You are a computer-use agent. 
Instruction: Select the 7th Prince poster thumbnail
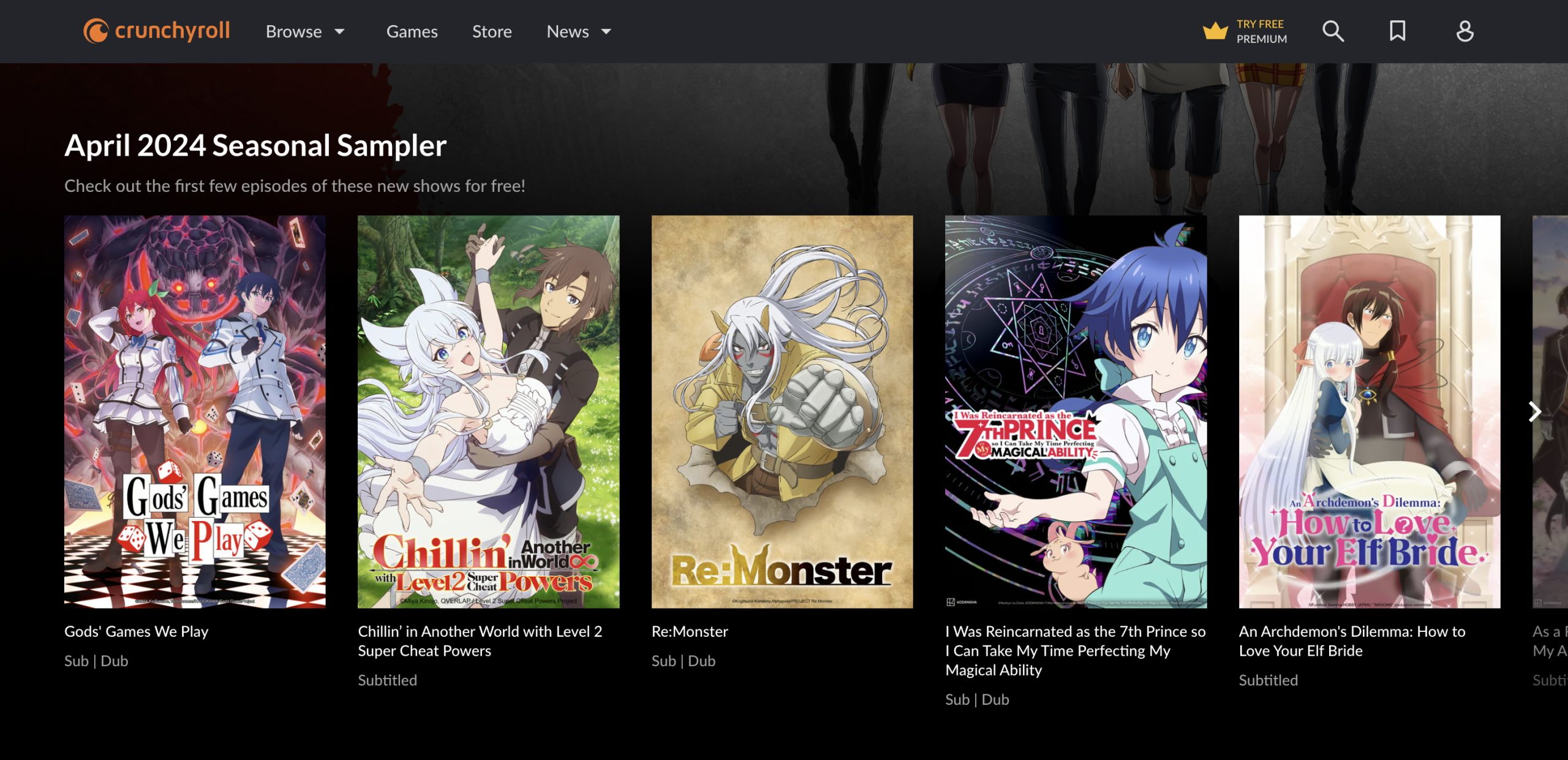click(x=1076, y=411)
